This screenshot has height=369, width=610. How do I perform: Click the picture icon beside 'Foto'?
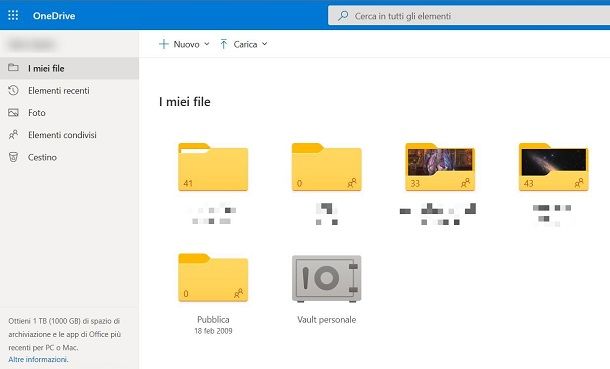coord(13,113)
